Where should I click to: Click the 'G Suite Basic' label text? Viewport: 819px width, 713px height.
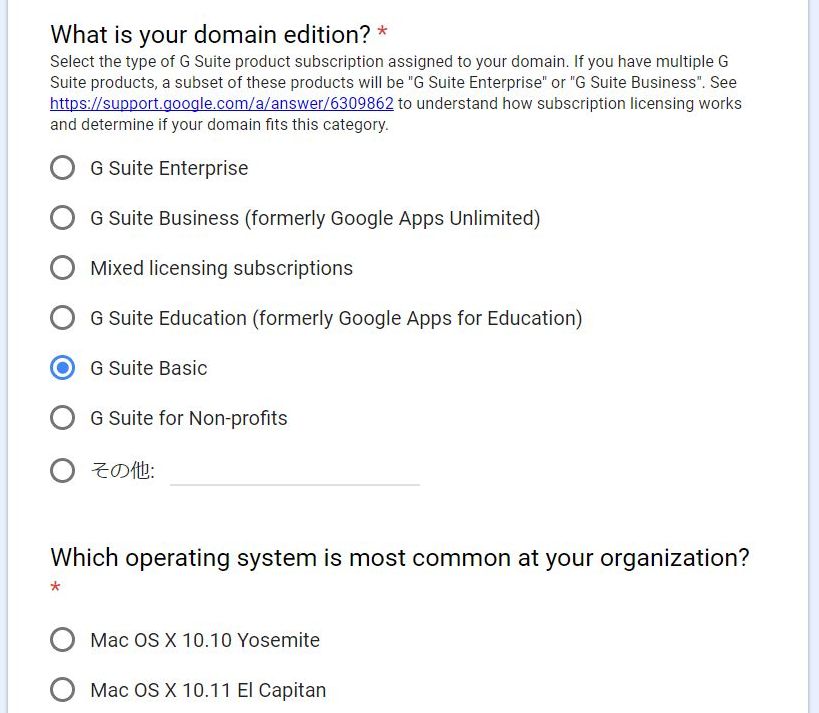point(149,368)
